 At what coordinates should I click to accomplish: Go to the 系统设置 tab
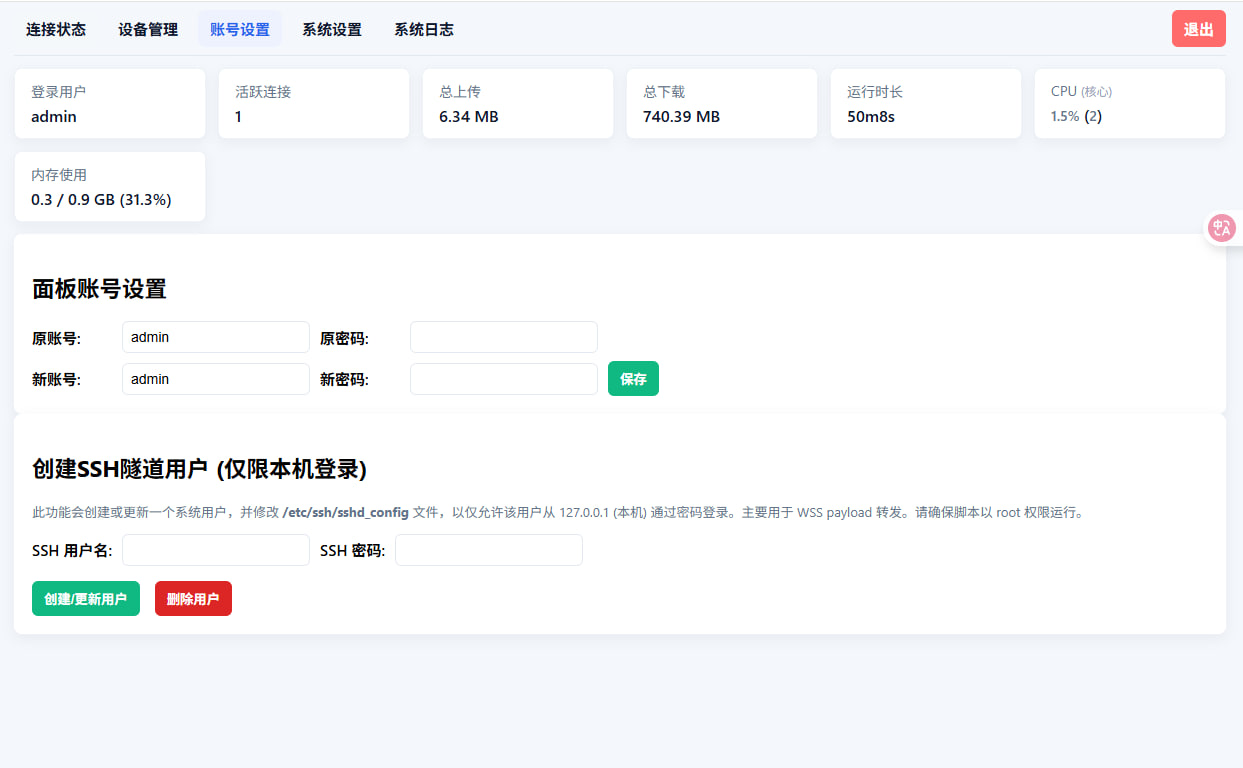point(332,30)
